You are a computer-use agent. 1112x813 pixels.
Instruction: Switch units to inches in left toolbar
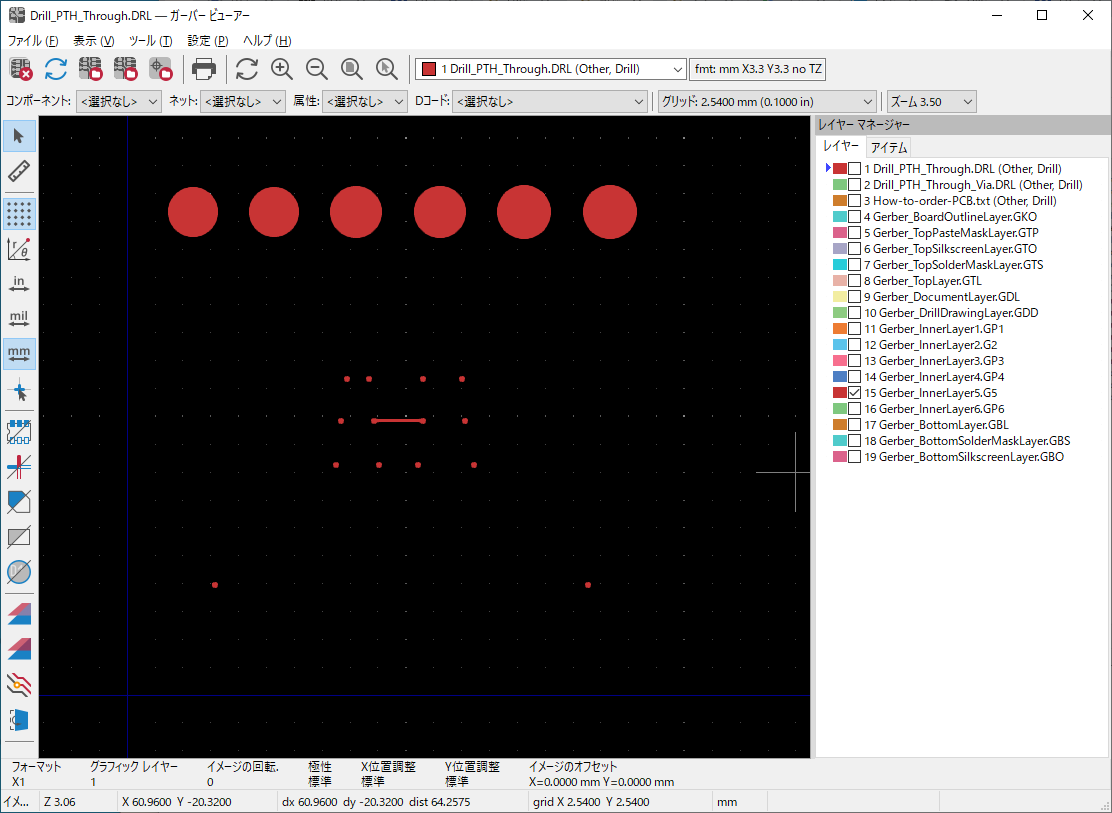point(19,284)
